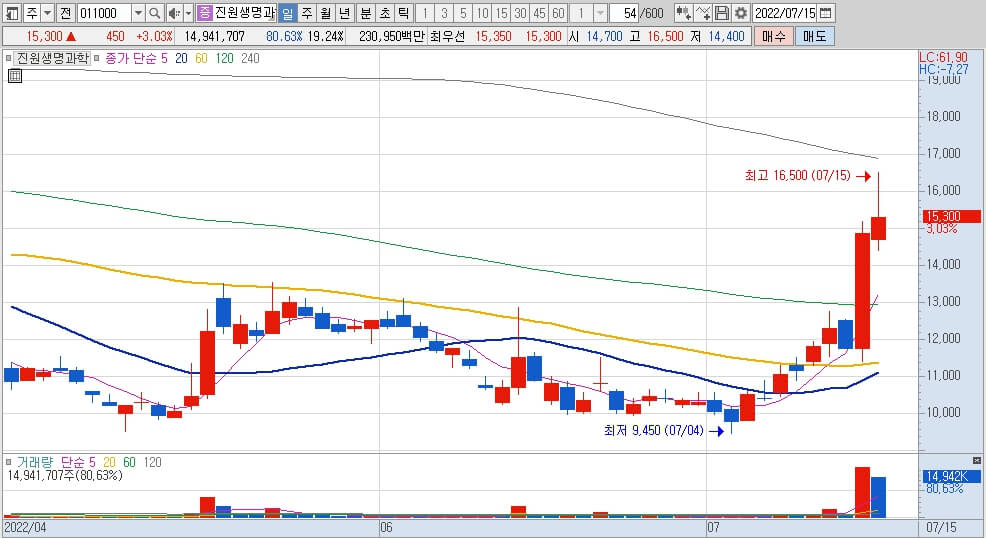Image resolution: width=986 pixels, height=538 pixels.
Task: Click the data grid icon below stock name
Action: [15, 76]
